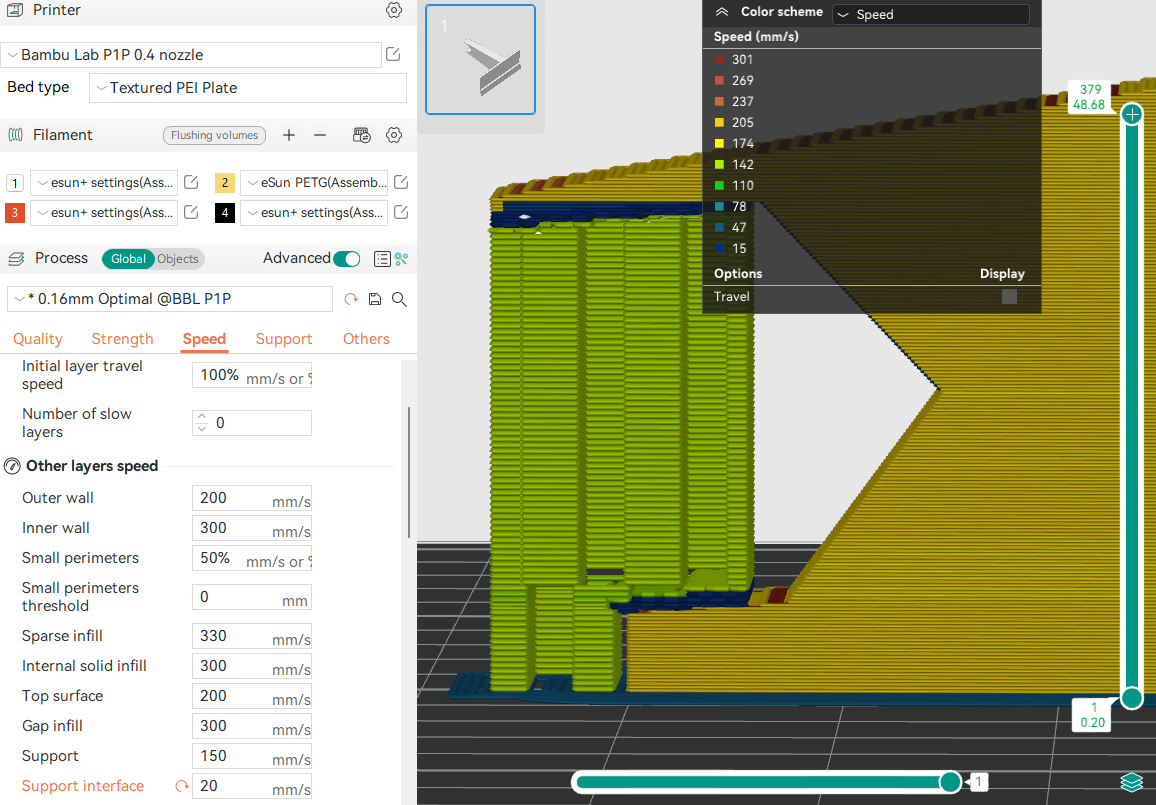Open the Filament settings gear
This screenshot has width=1156, height=805.
coord(393,135)
